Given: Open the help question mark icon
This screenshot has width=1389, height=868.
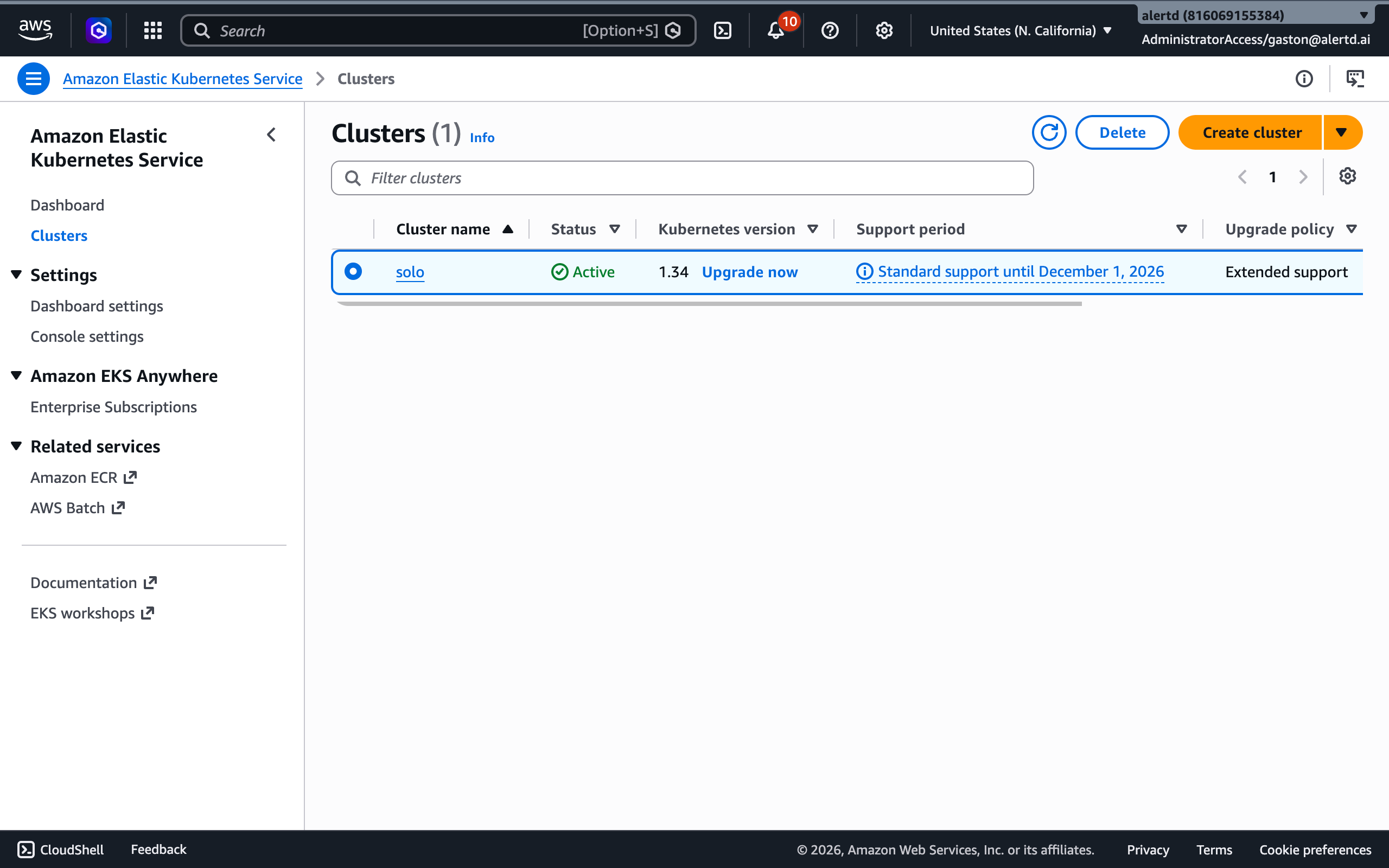Looking at the screenshot, I should coord(830,30).
